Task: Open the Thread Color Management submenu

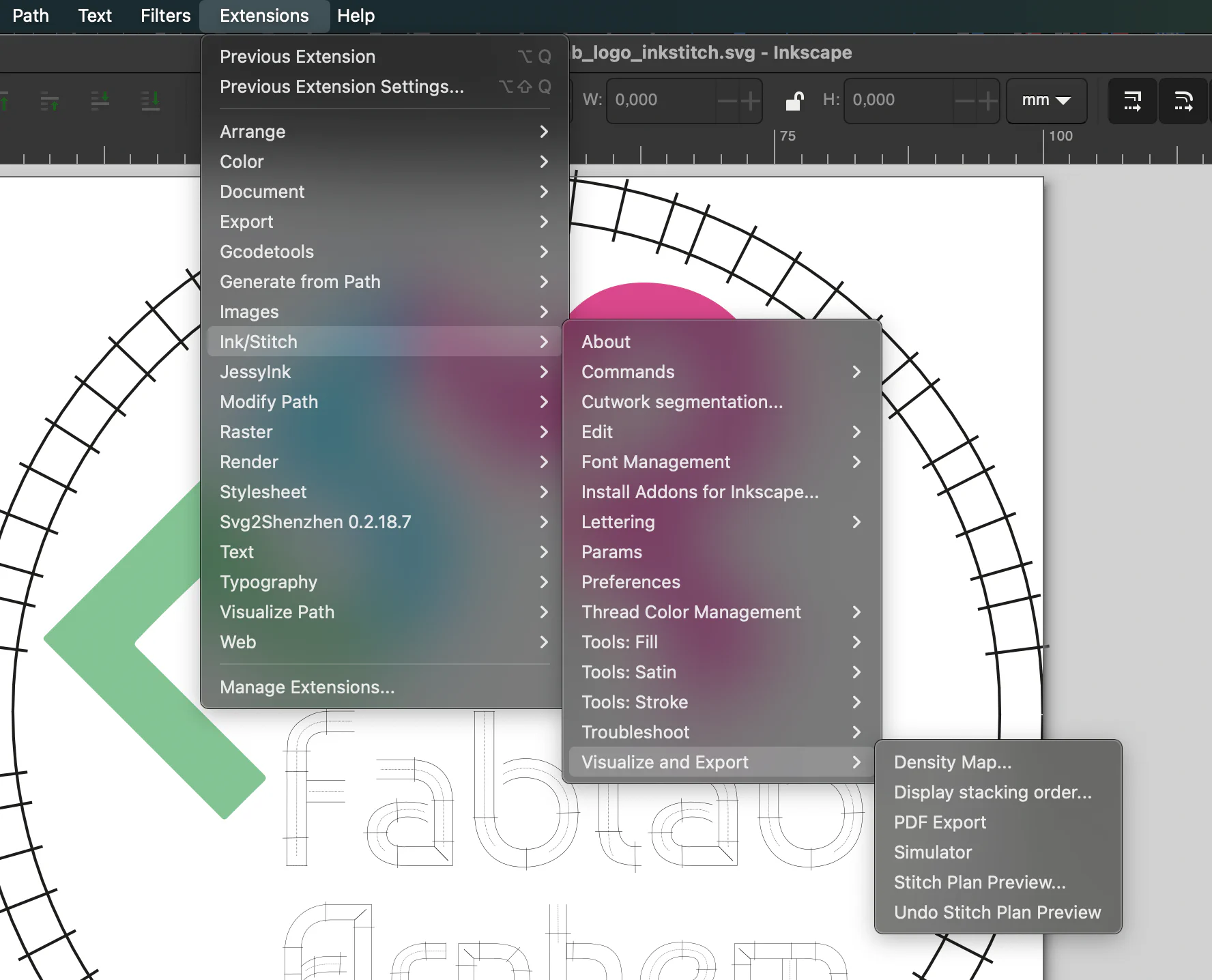Action: [722, 612]
